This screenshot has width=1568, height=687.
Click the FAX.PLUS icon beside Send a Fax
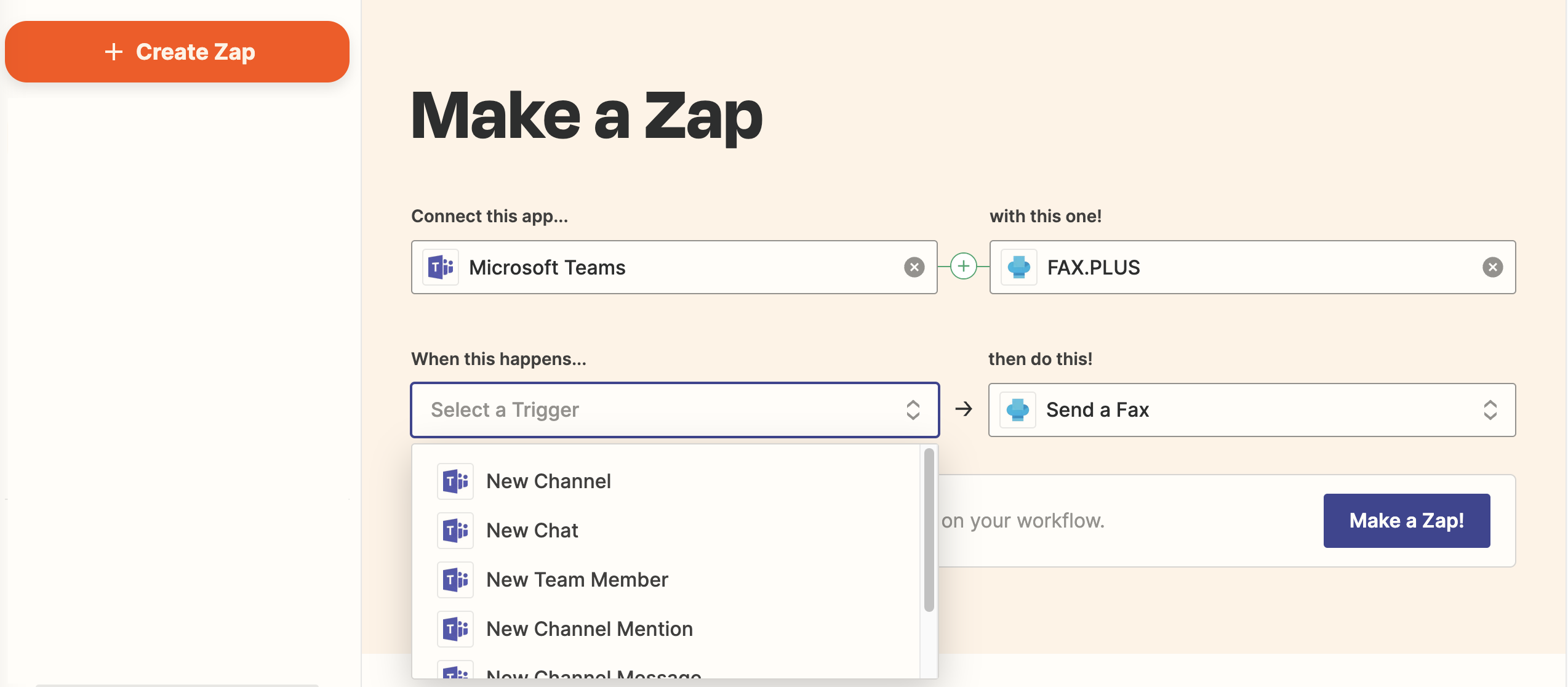[x=1018, y=410]
